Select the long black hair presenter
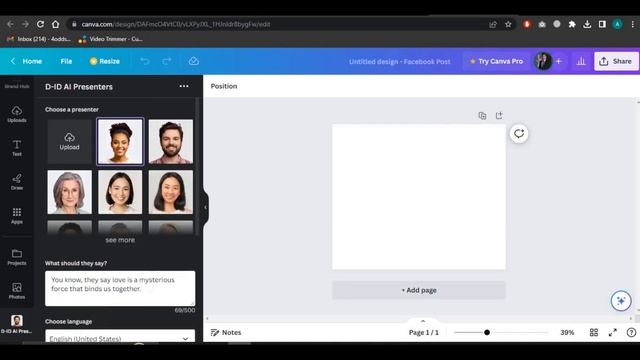640x360 pixels. 171,192
